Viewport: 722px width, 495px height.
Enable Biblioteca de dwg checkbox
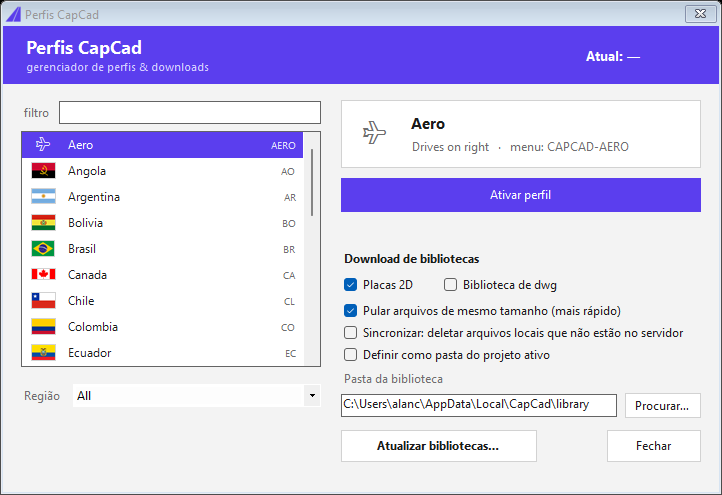[x=450, y=285]
